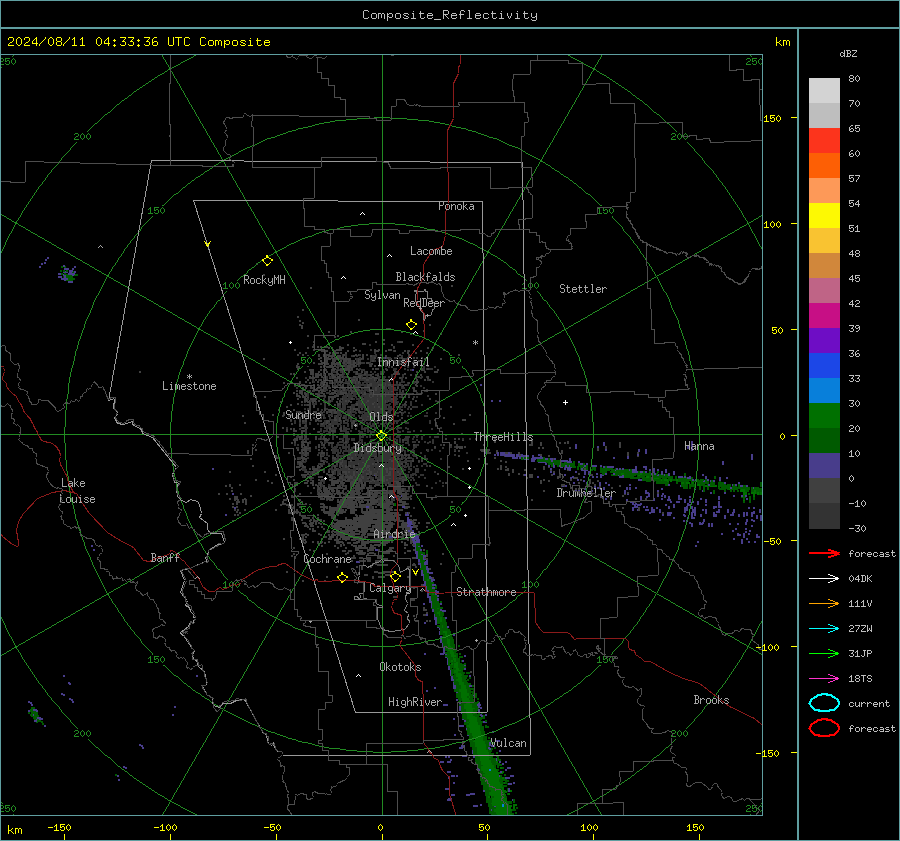
Task: Click the Banff town label
Action: point(165,557)
